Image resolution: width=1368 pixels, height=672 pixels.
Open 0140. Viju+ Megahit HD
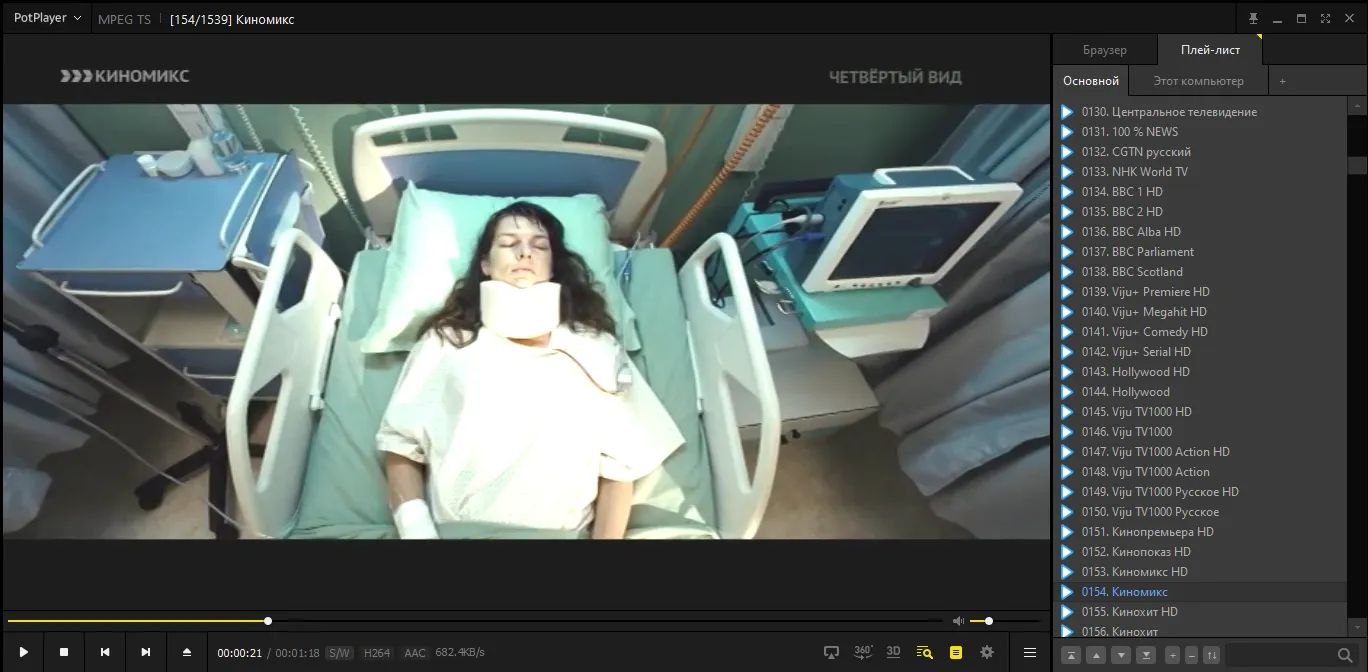[1202, 312]
